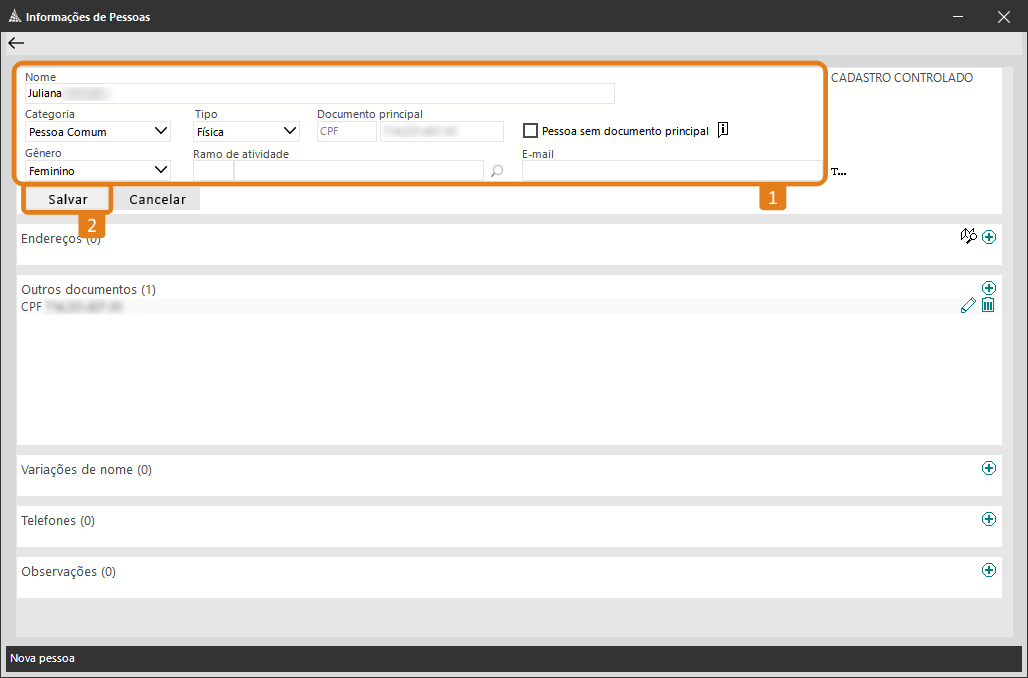This screenshot has height=678, width=1028.
Task: Open the Categoria dropdown
Action: 98,131
